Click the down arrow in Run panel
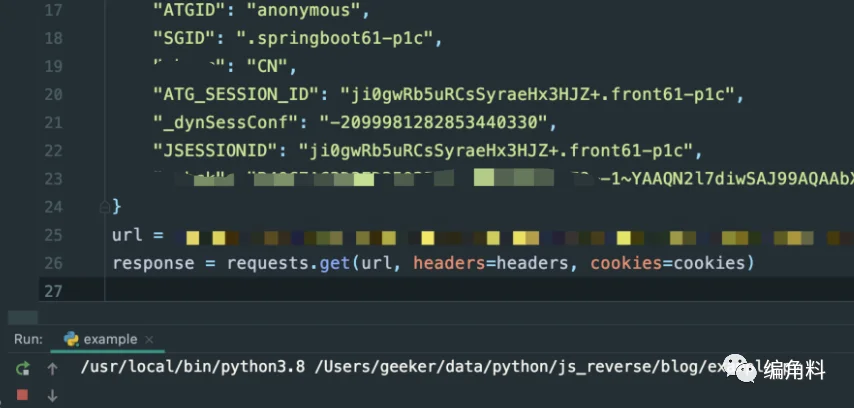This screenshot has width=854, height=408. [52, 395]
